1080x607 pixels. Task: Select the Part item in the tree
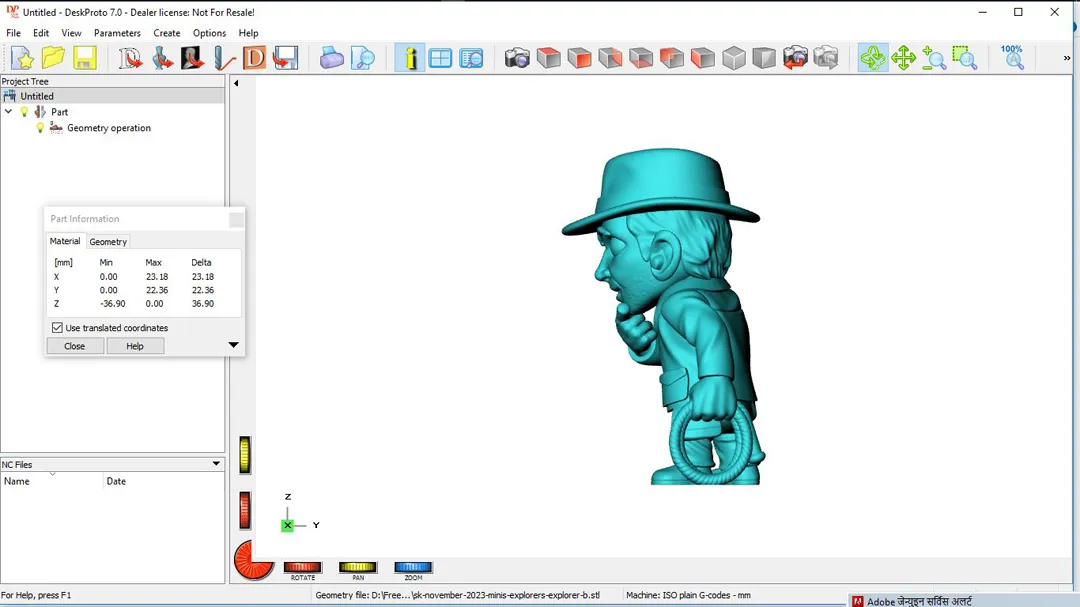pyautogui.click(x=59, y=112)
